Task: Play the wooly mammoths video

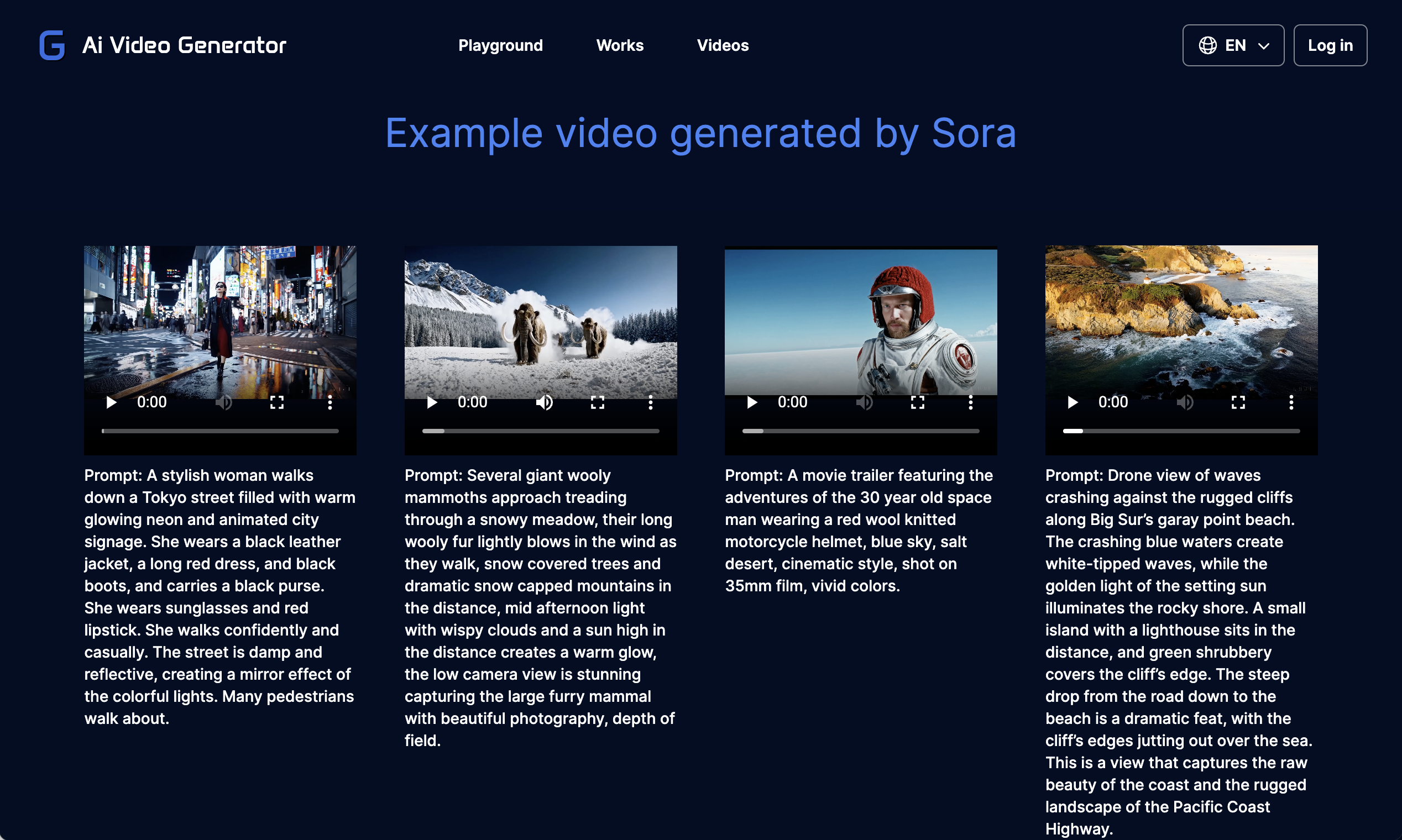Action: pos(432,402)
